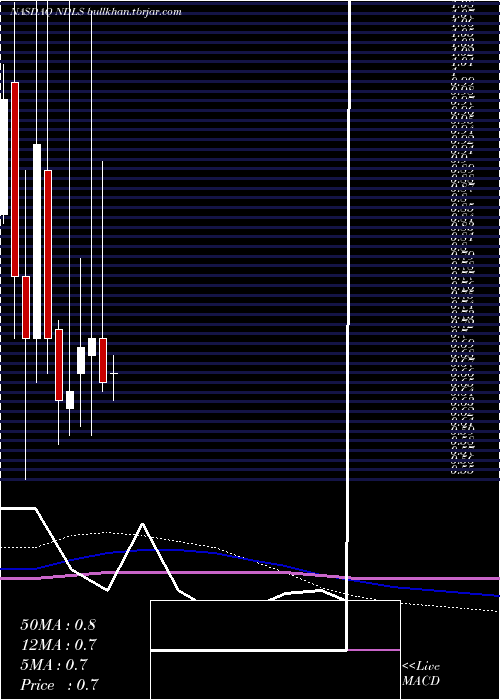
Task: Click the 12MA : 0.7 value
Action: 59,645
